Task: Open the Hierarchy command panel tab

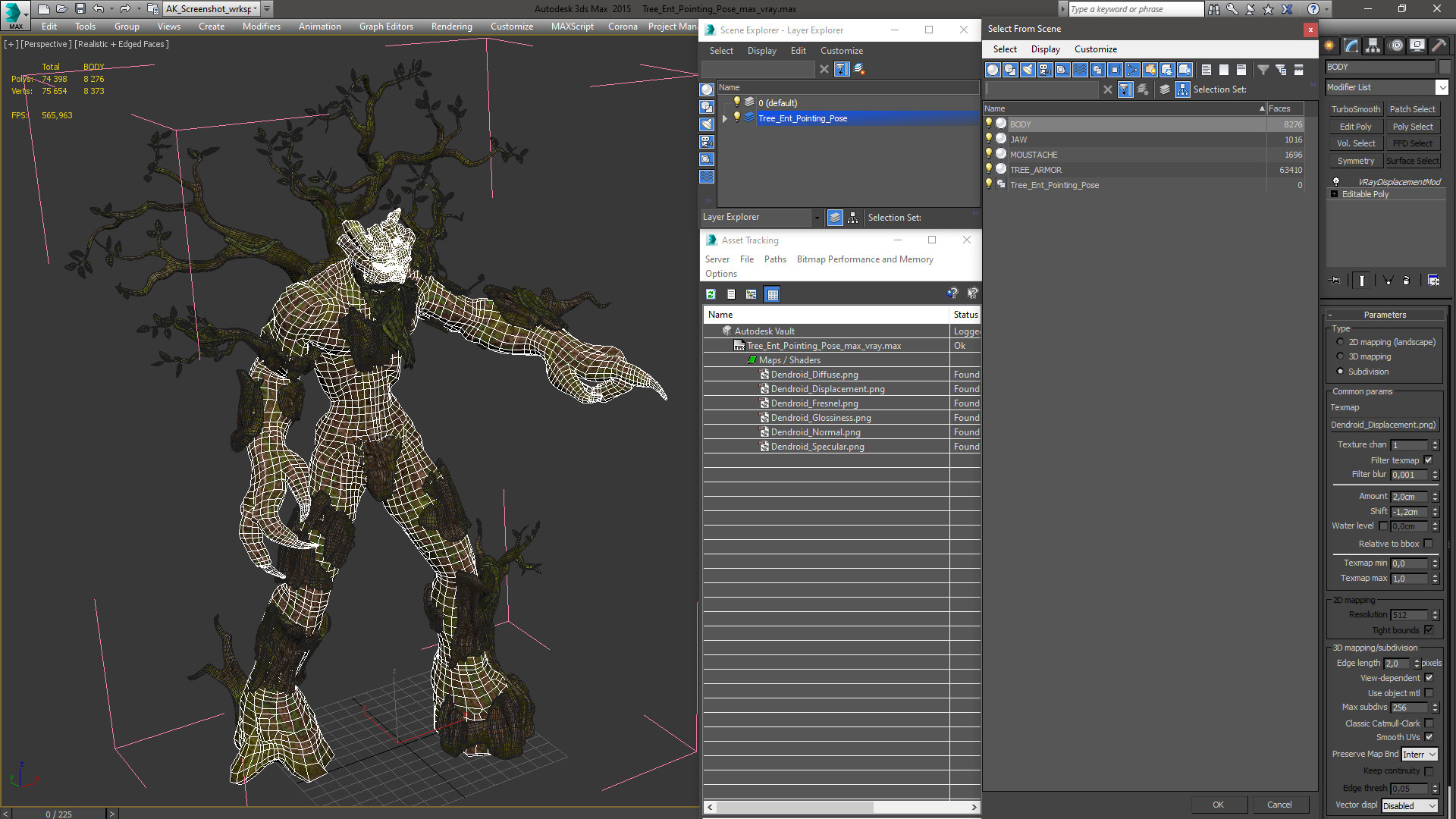Action: [x=1373, y=46]
